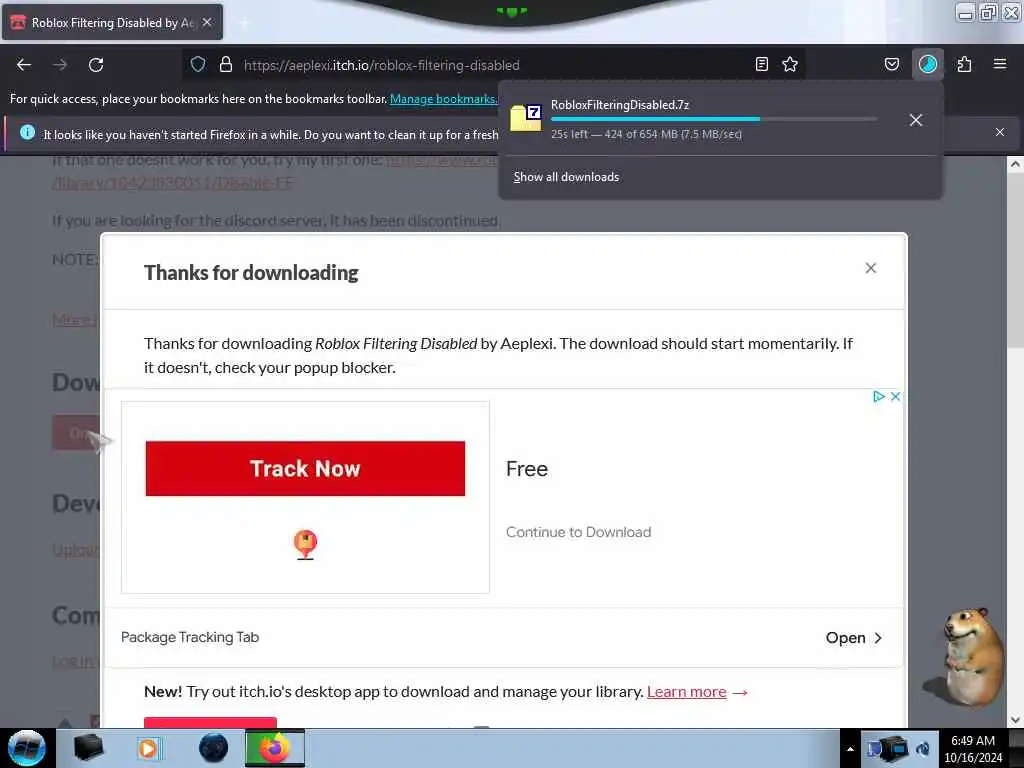Open the extensions puzzle icon

964,64
